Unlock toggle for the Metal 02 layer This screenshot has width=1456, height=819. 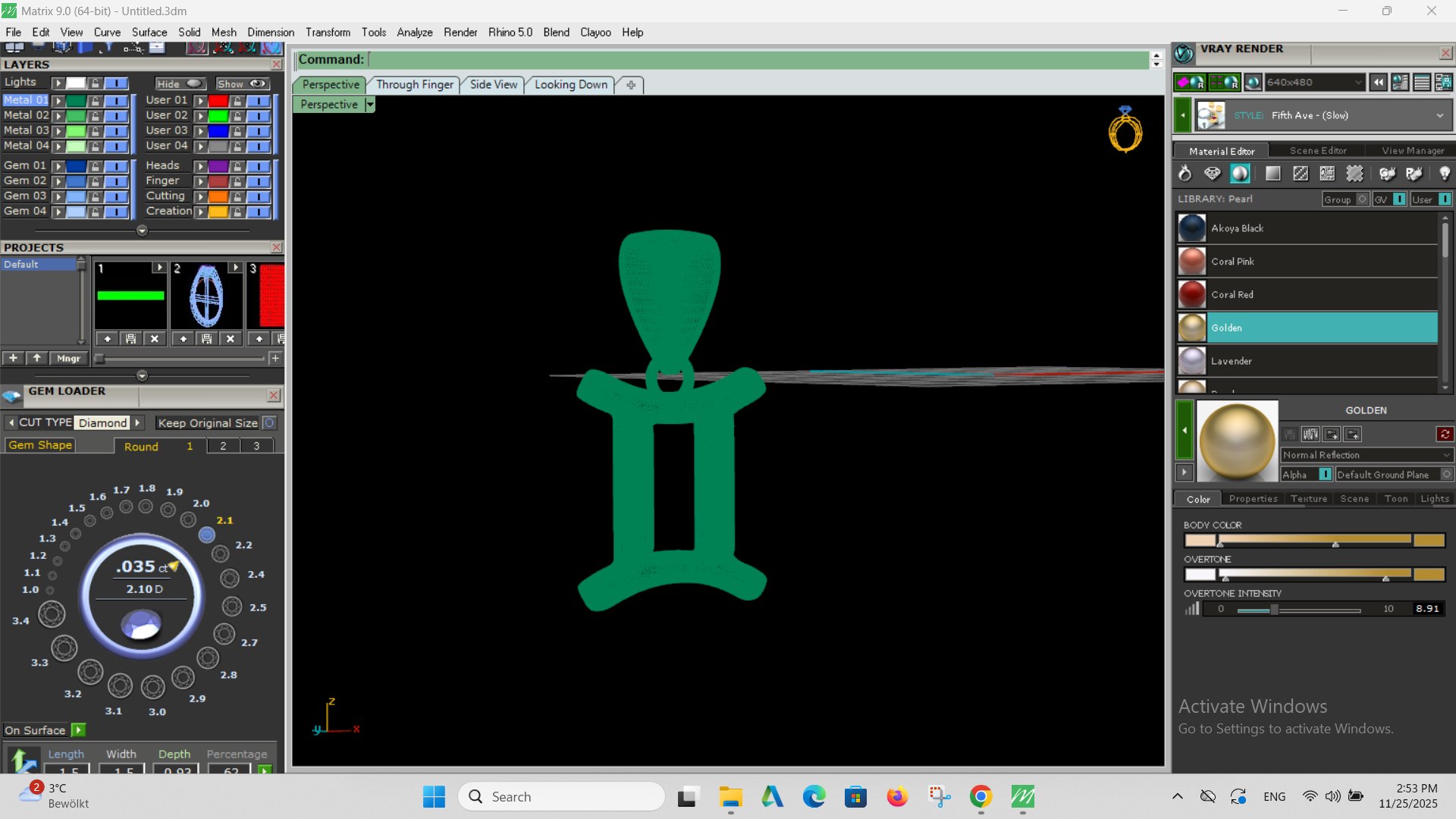pyautogui.click(x=95, y=116)
